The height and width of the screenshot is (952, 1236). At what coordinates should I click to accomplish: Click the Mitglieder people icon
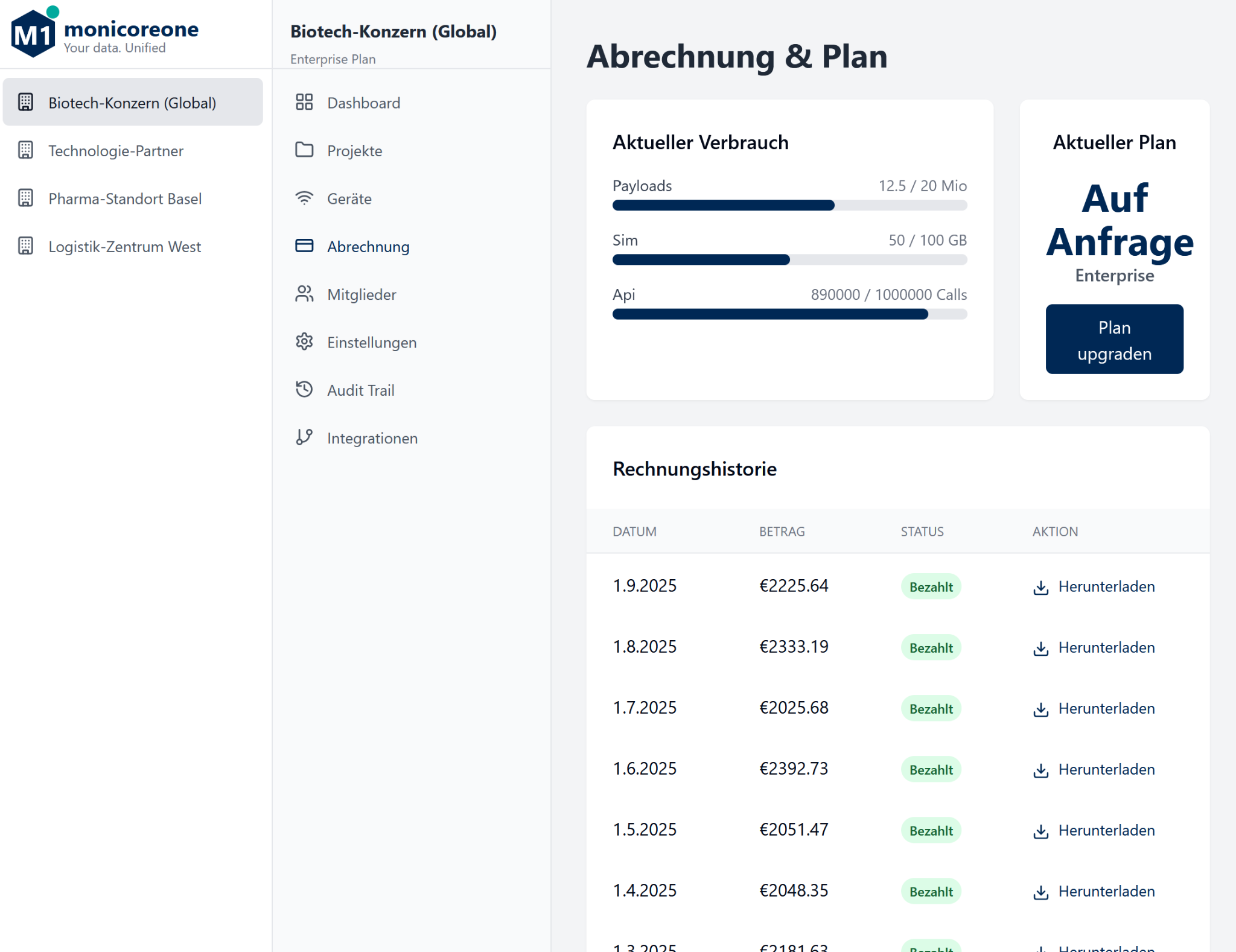coord(304,294)
